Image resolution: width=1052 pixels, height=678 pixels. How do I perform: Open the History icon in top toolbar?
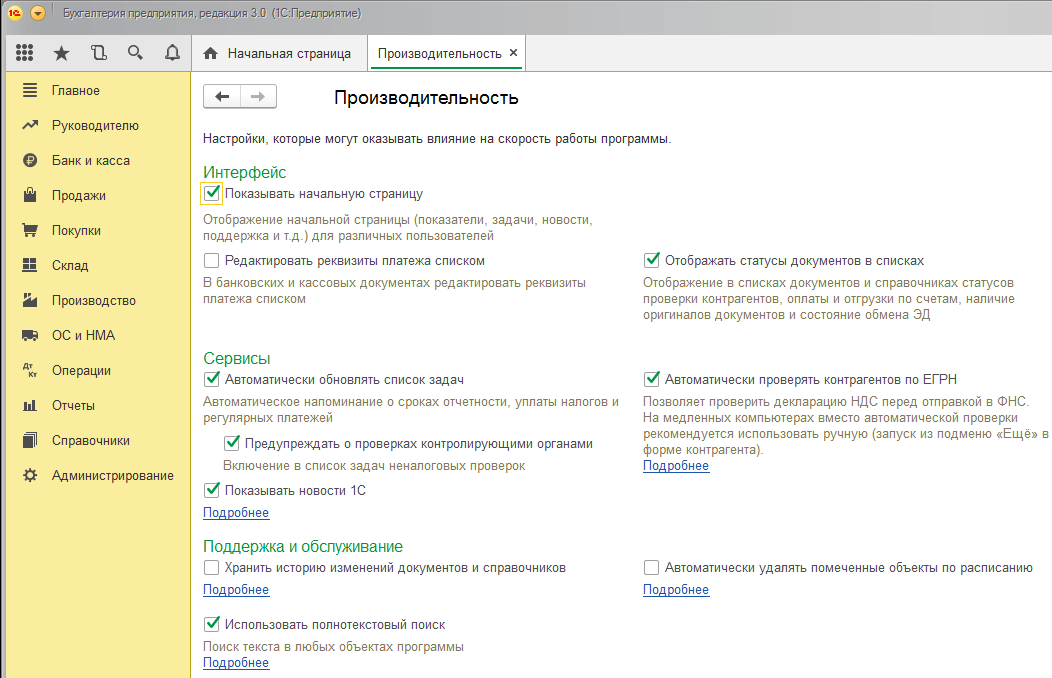coord(98,53)
